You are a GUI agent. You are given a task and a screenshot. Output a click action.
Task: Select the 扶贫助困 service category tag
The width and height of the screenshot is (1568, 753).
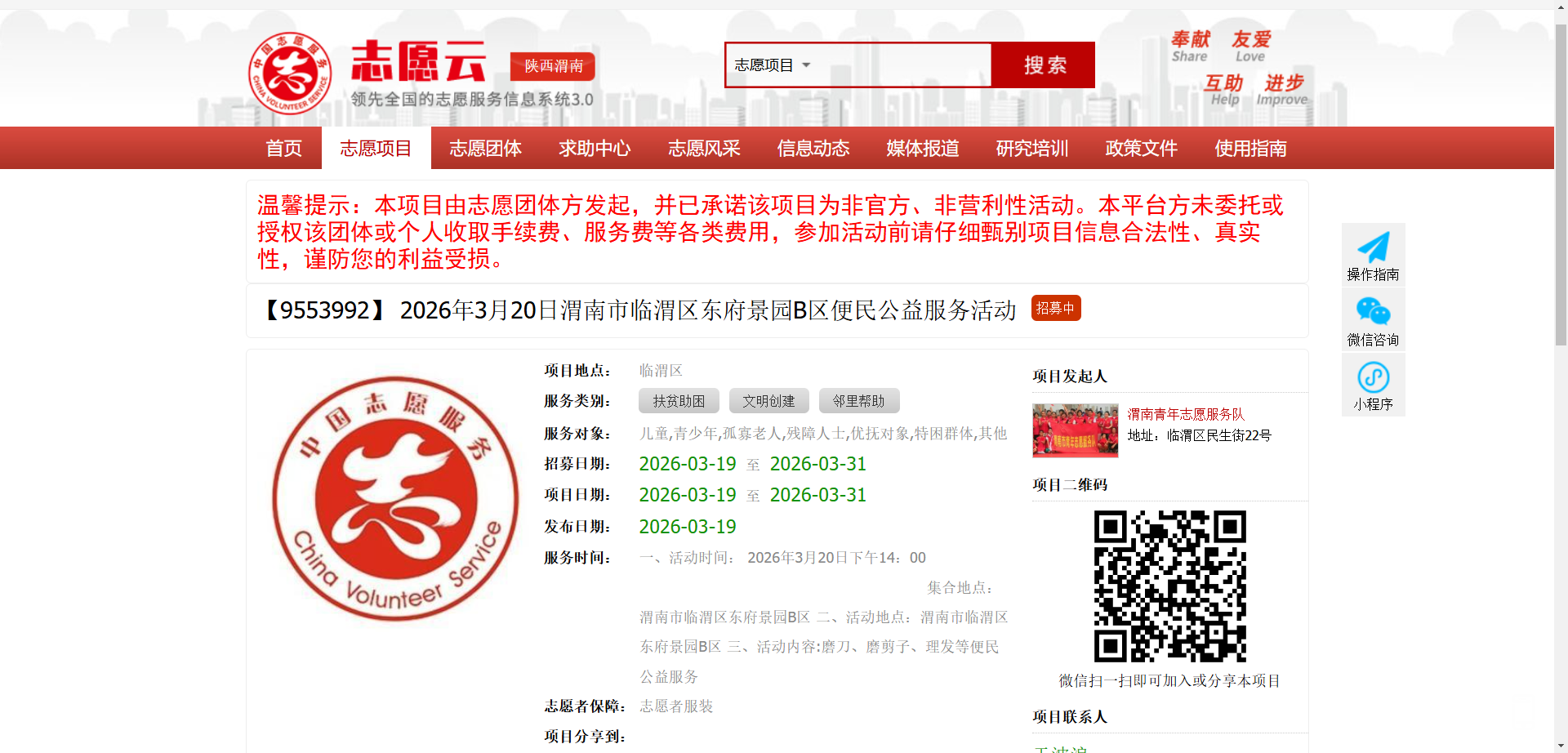[x=679, y=401]
